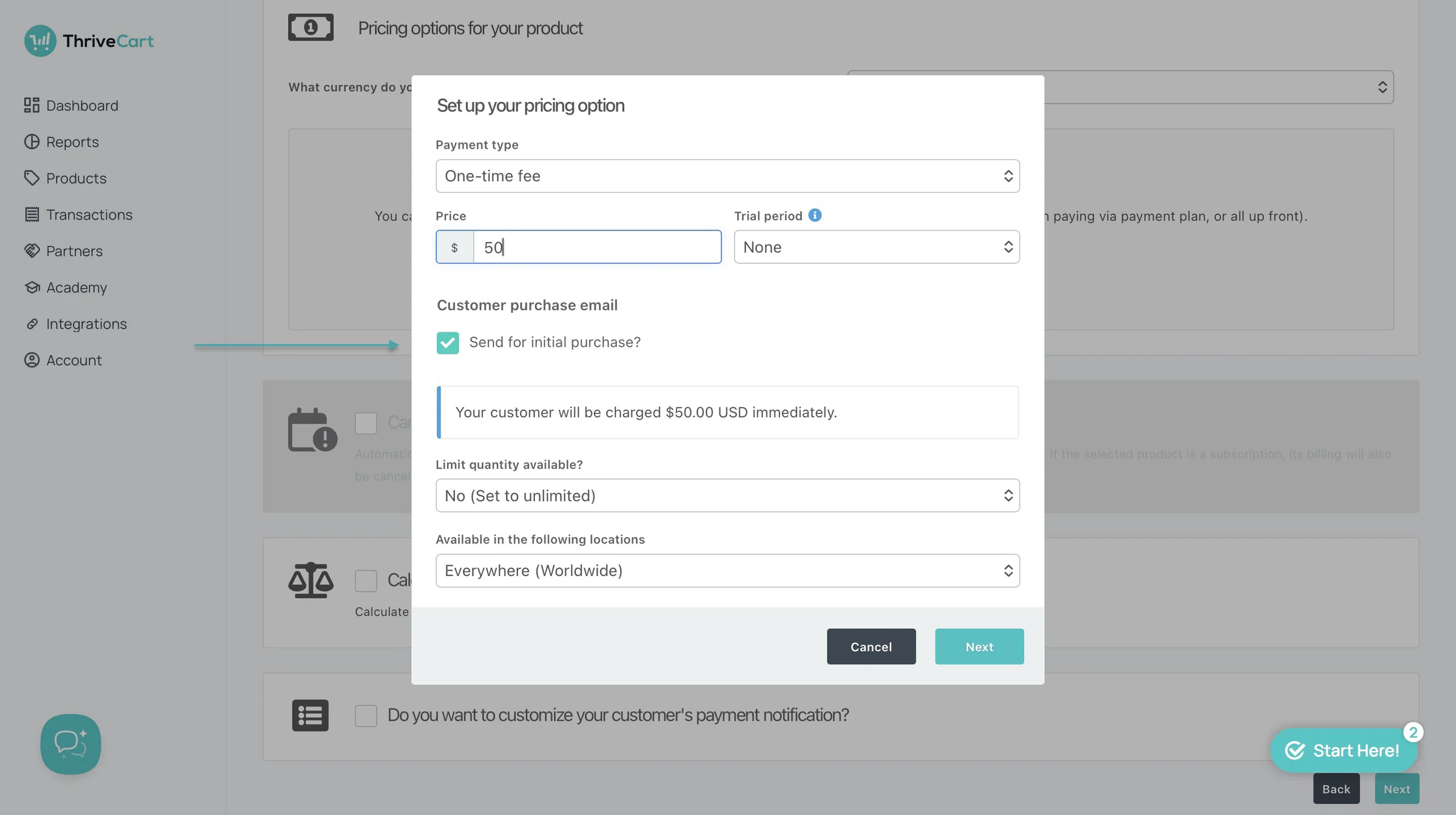Click the calendar alert icon
This screenshot has width=1456, height=815.
point(312,429)
